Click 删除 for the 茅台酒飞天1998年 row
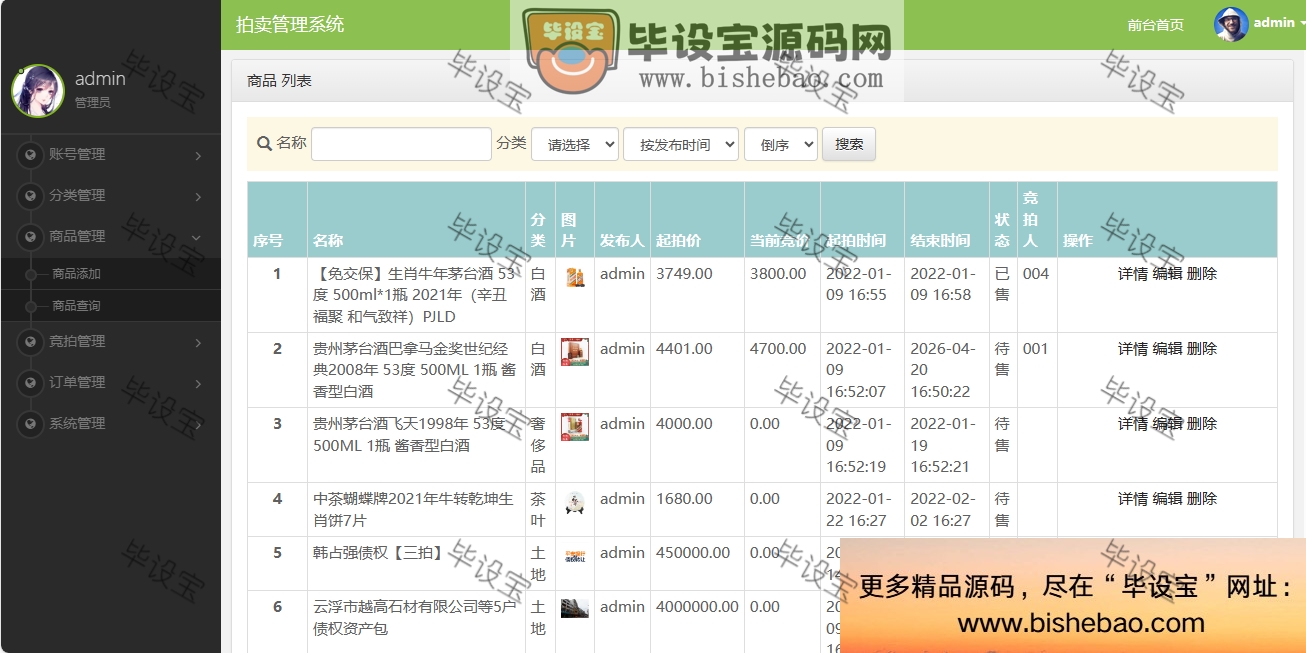 (1202, 424)
